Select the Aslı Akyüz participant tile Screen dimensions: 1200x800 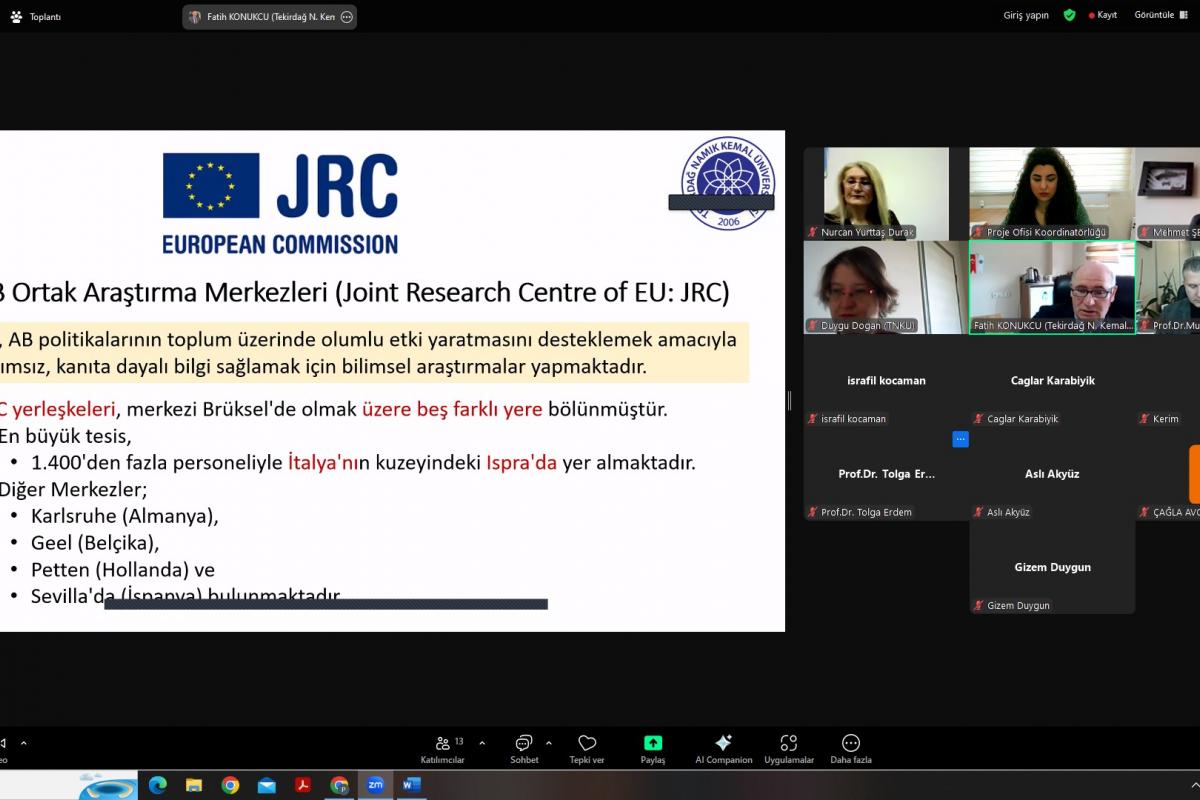[1052, 474]
